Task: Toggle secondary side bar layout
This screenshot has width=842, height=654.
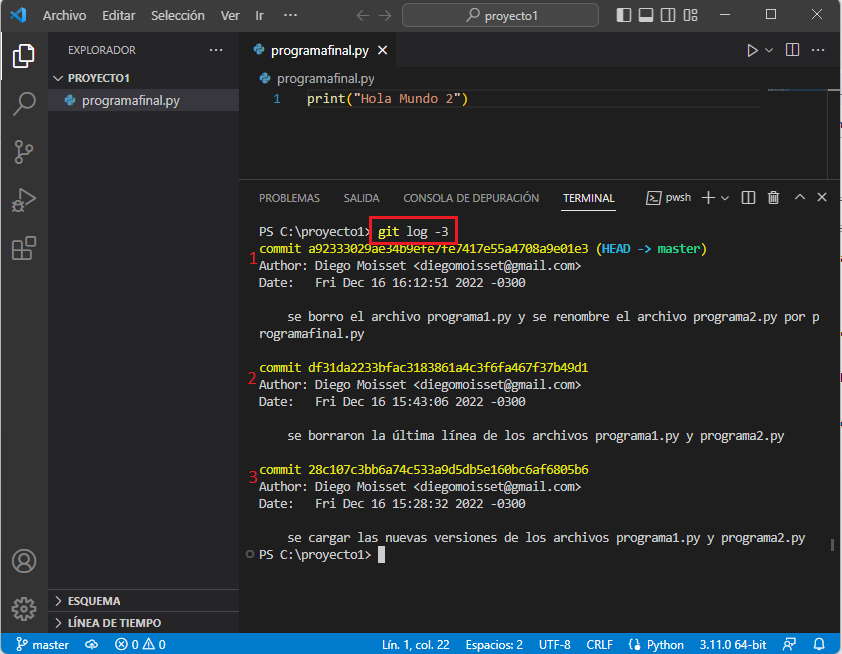Action: (668, 15)
